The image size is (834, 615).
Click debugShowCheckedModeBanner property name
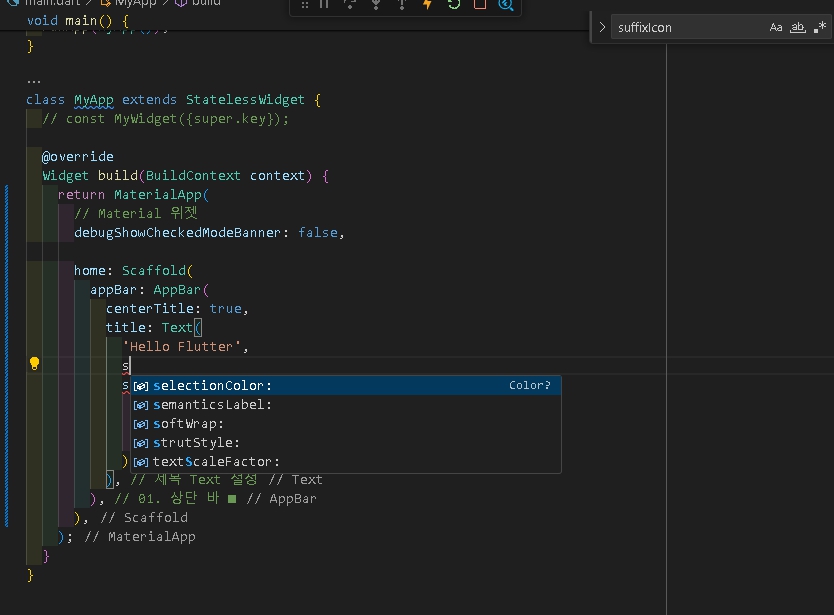point(177,232)
